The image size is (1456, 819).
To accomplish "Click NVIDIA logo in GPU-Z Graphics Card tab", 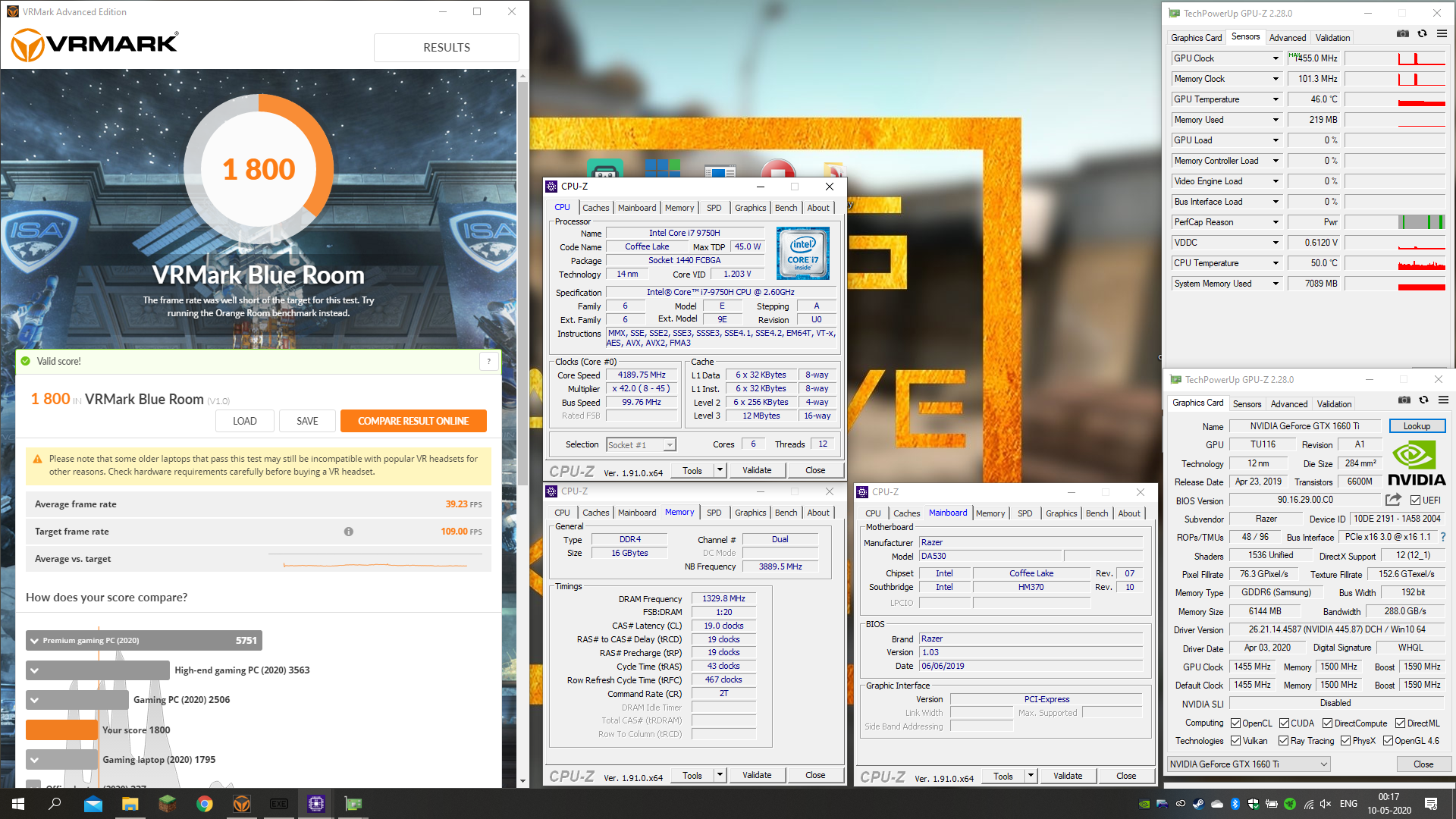I will pyautogui.click(x=1416, y=463).
